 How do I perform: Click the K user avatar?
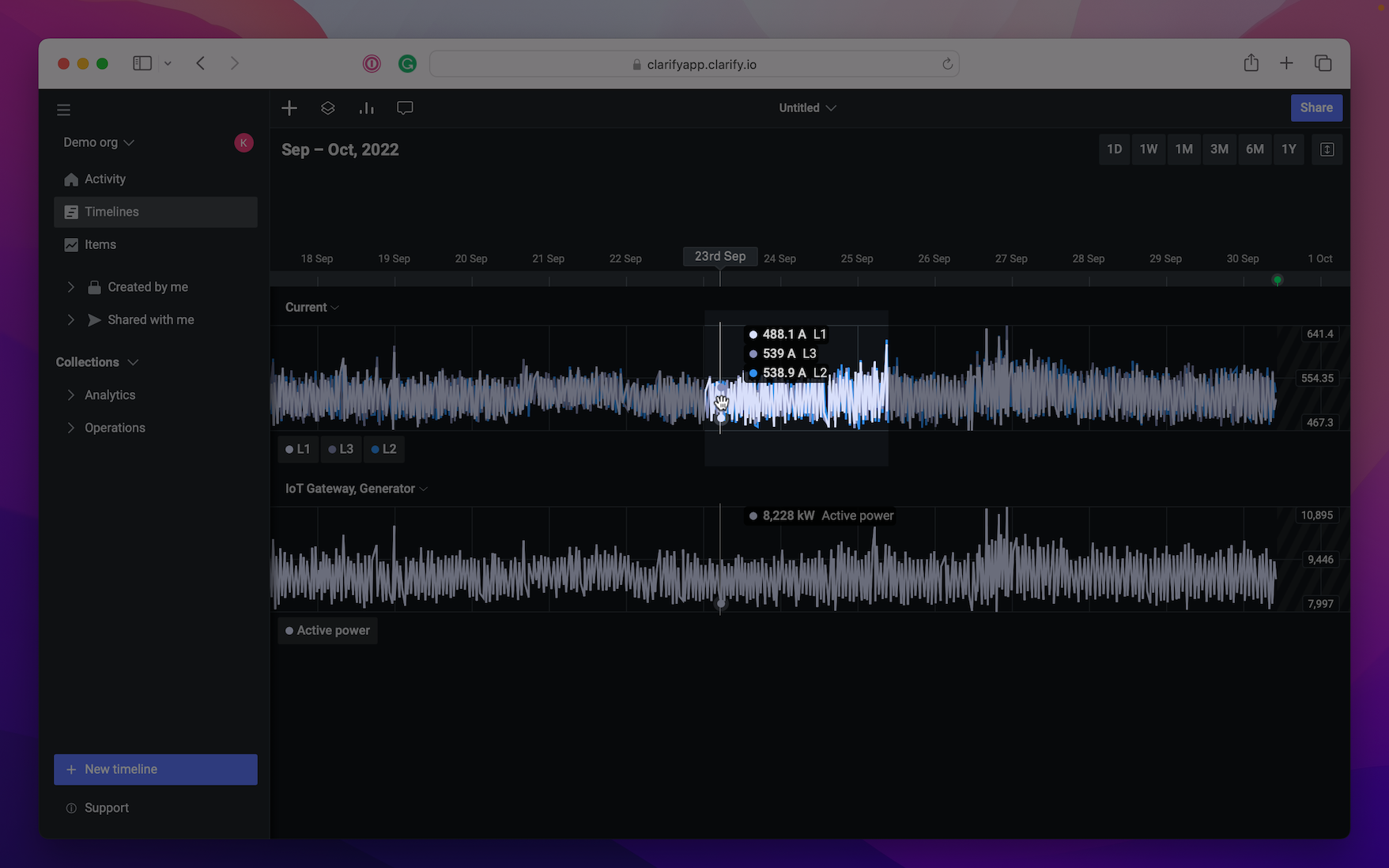click(243, 142)
